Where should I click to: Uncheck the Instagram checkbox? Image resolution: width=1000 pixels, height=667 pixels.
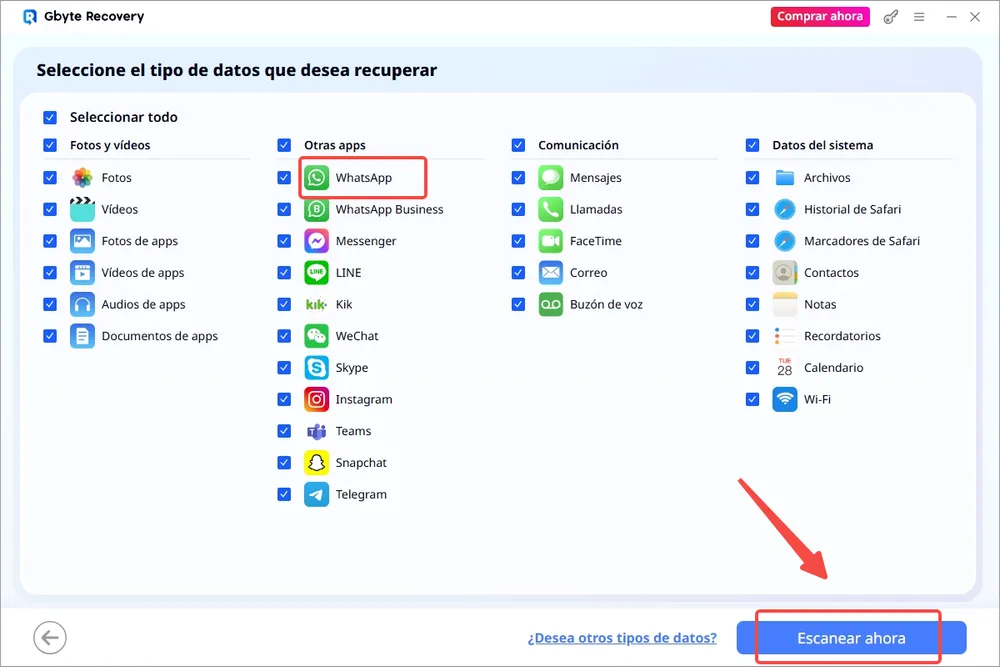284,399
